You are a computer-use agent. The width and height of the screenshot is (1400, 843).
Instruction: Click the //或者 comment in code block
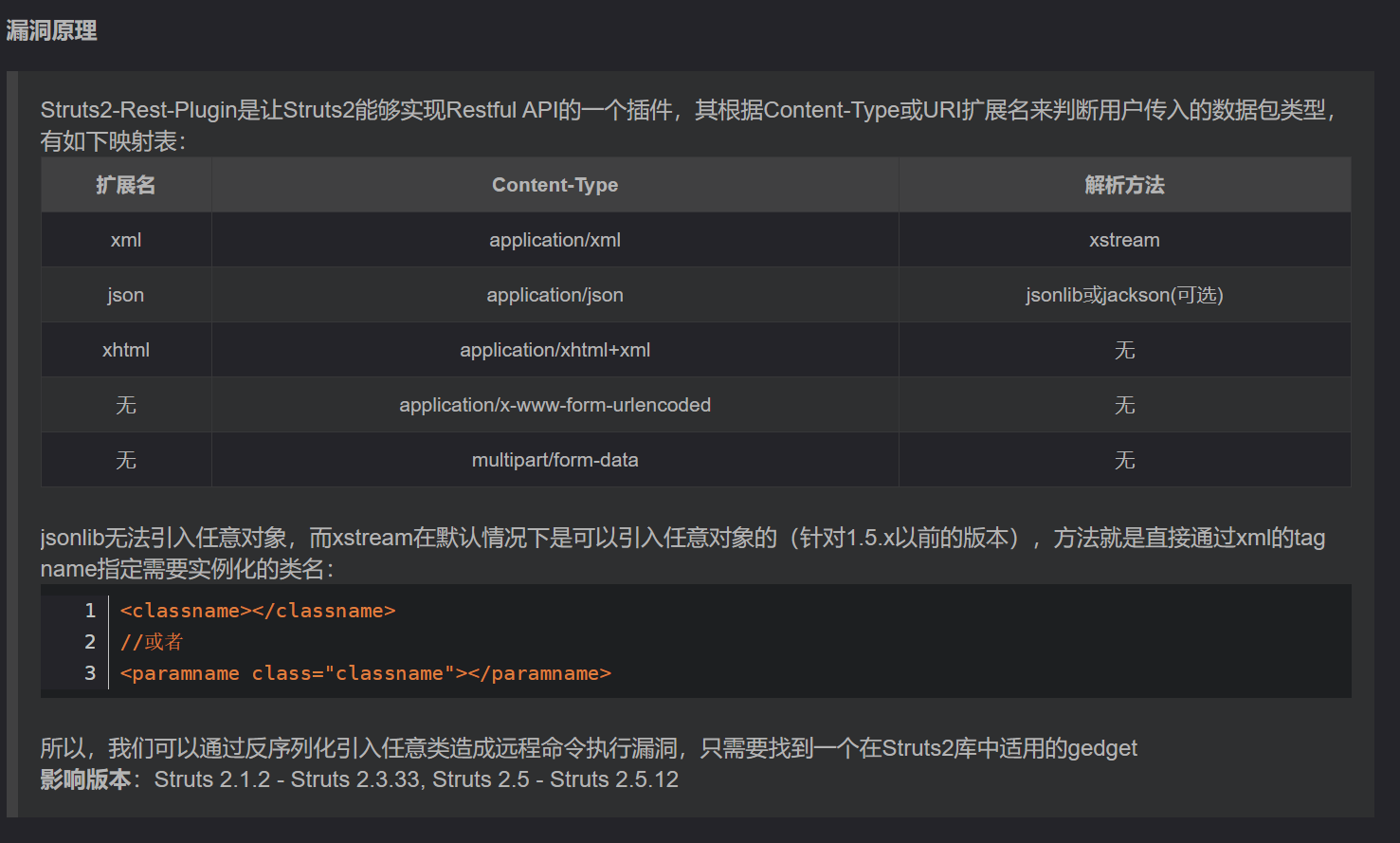coord(152,642)
